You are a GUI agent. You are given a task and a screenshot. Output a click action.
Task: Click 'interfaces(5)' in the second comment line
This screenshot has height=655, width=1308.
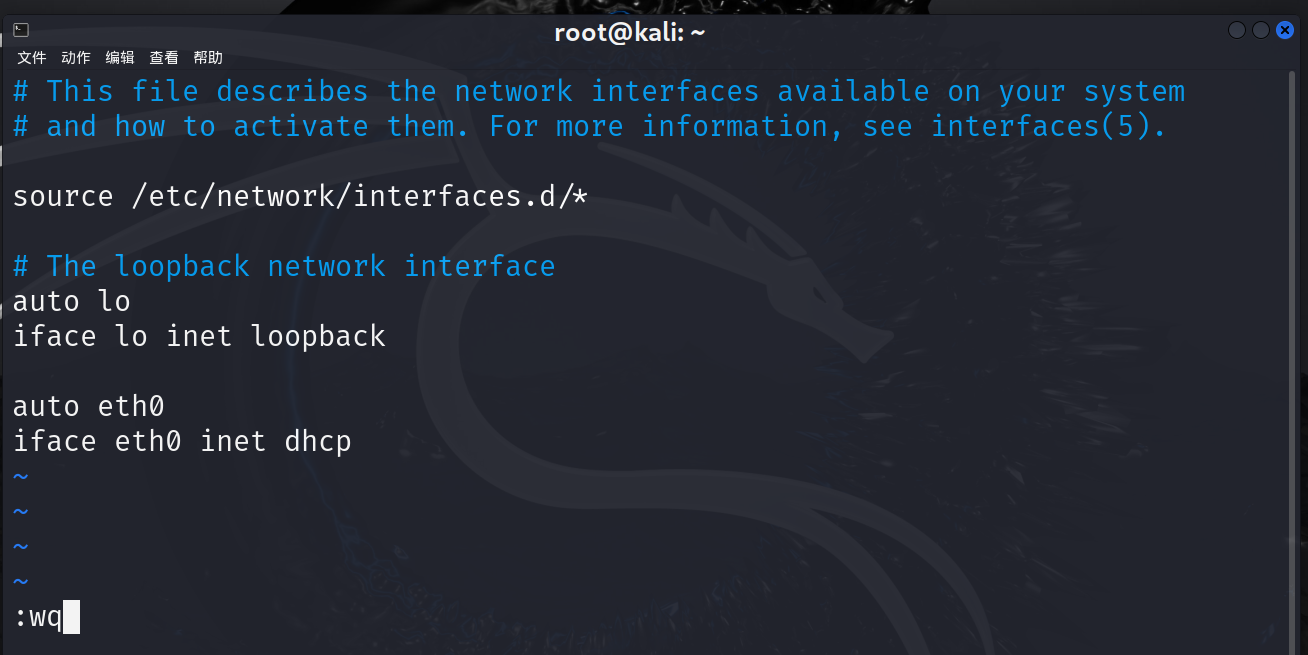coord(1048,126)
